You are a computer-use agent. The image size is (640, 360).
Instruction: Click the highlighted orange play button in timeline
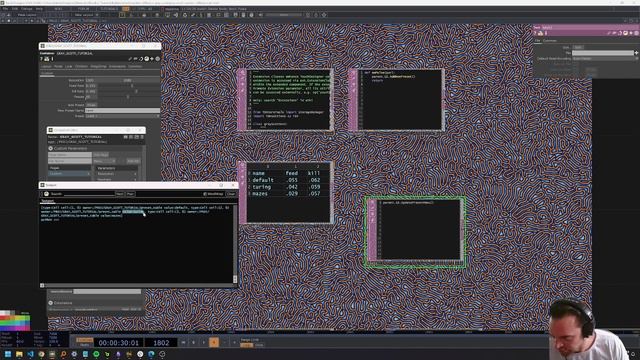pyautogui.click(x=214, y=342)
